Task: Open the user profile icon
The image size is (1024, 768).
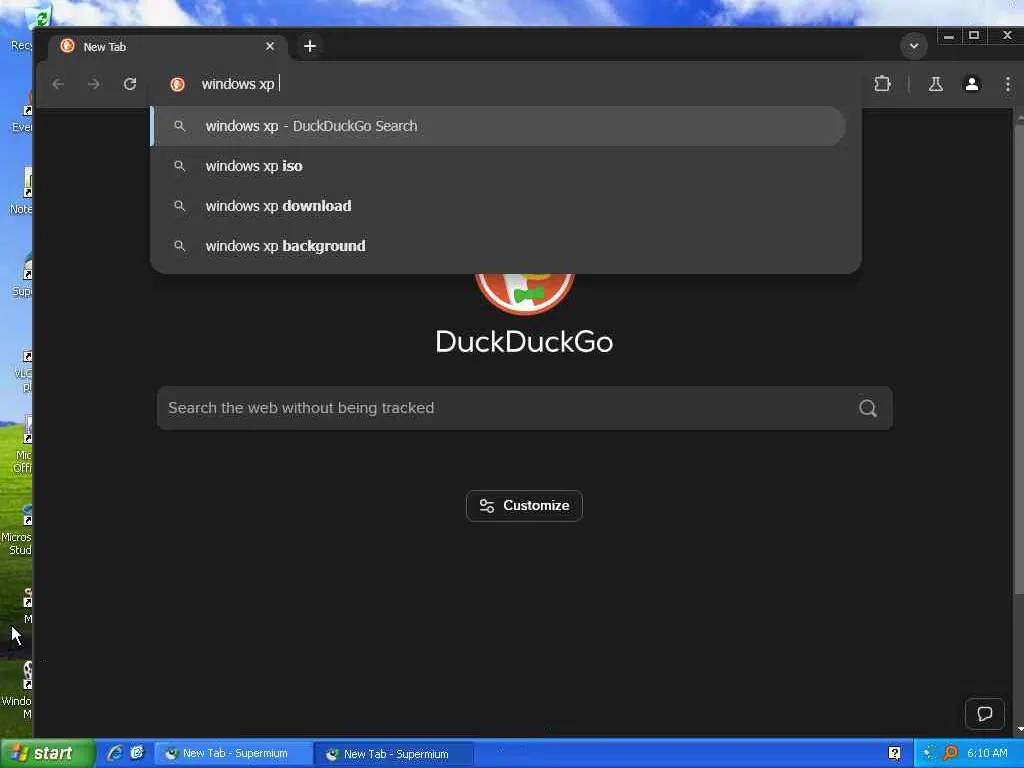Action: click(972, 84)
